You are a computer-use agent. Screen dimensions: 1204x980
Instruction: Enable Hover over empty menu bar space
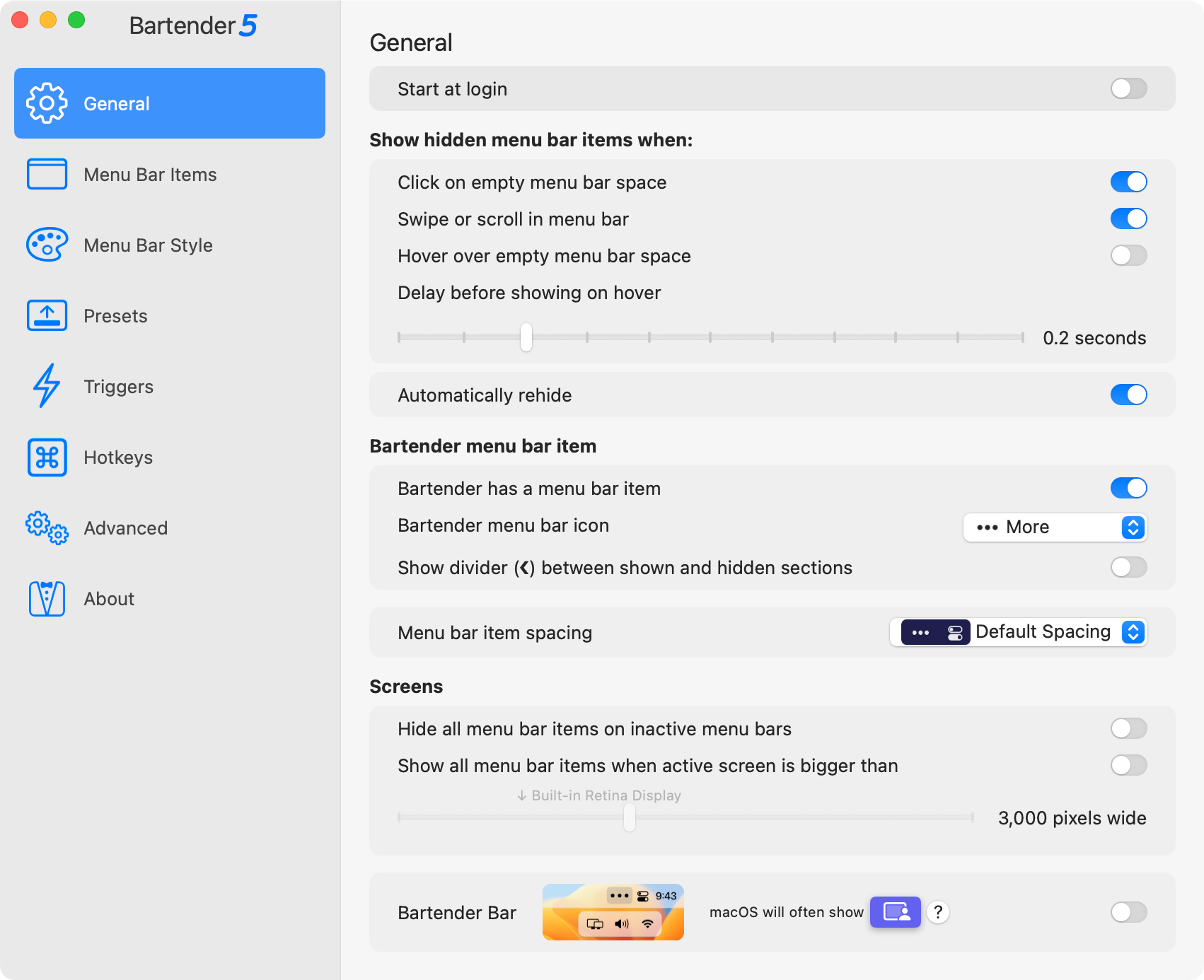1128,255
